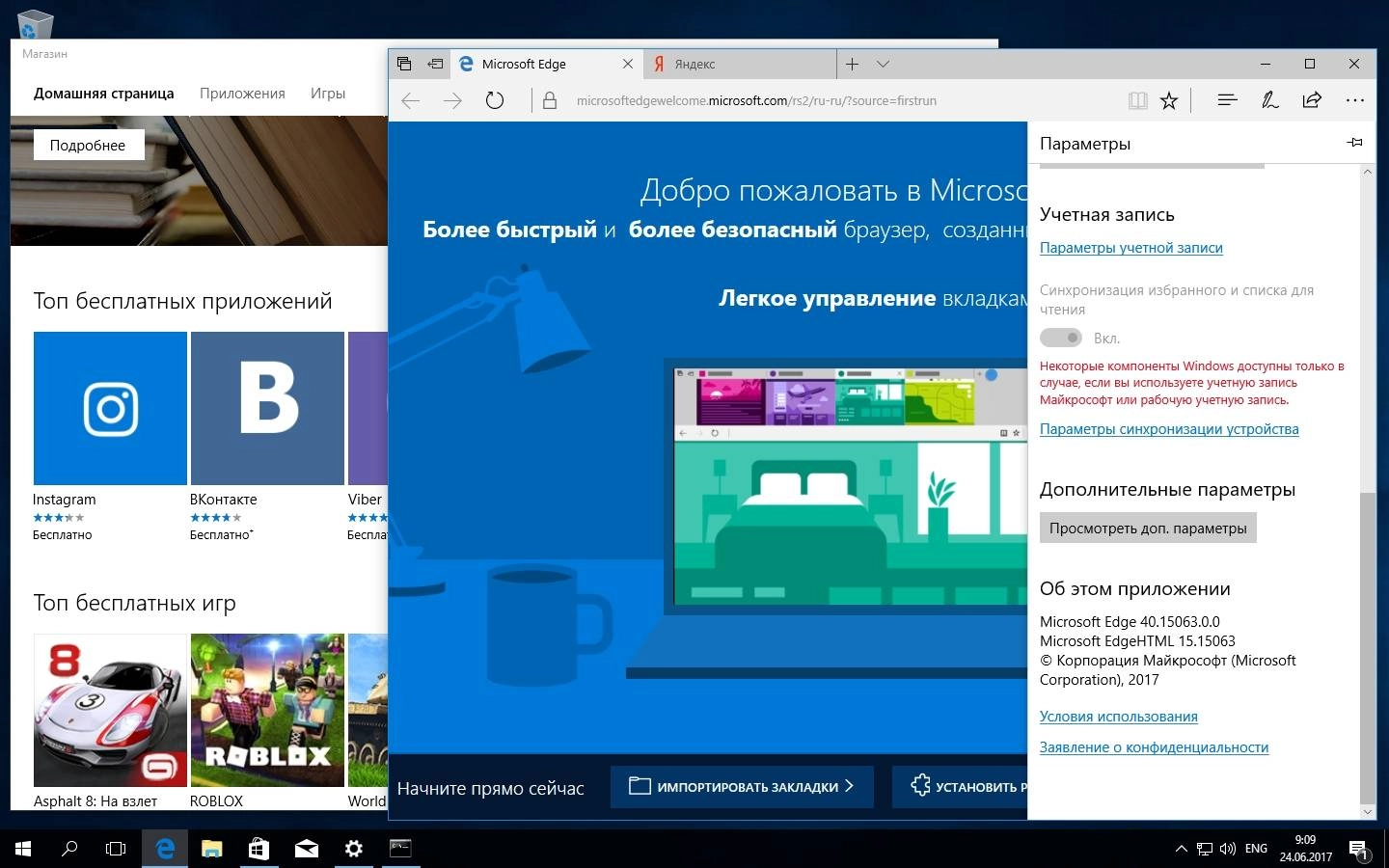The height and width of the screenshot is (868, 1389).
Task: Click Edge icon on taskbar
Action: [165, 849]
